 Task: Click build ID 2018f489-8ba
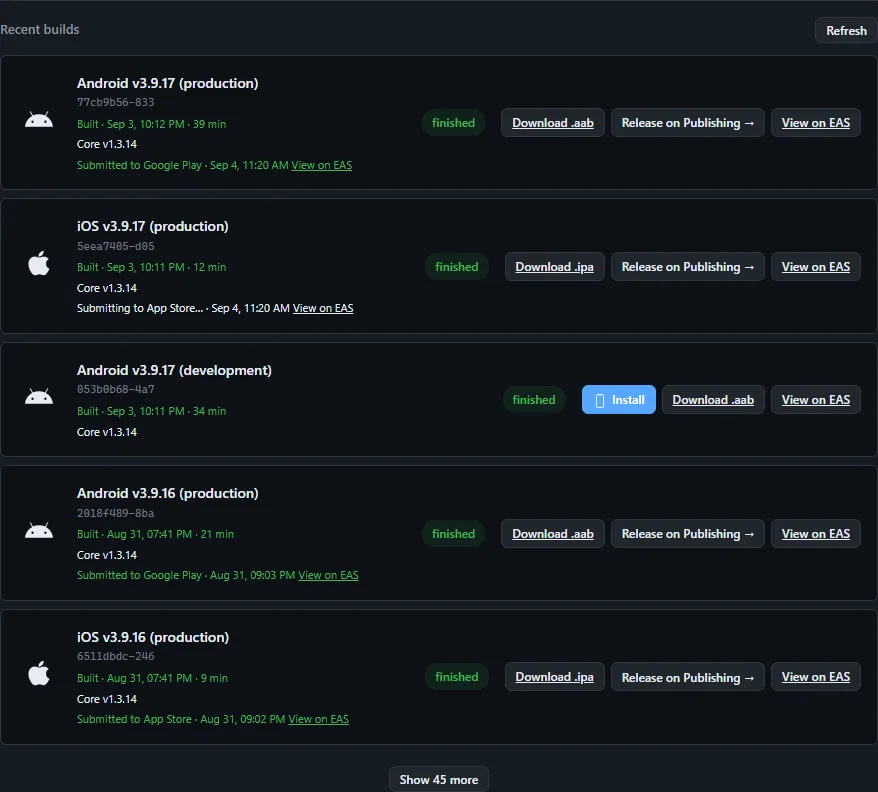pos(115,513)
